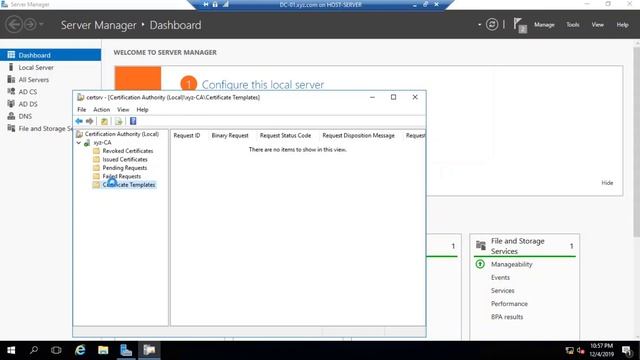640x360 pixels.
Task: Open the Action Center notification icon
Action: pyautogui.click(x=627, y=350)
